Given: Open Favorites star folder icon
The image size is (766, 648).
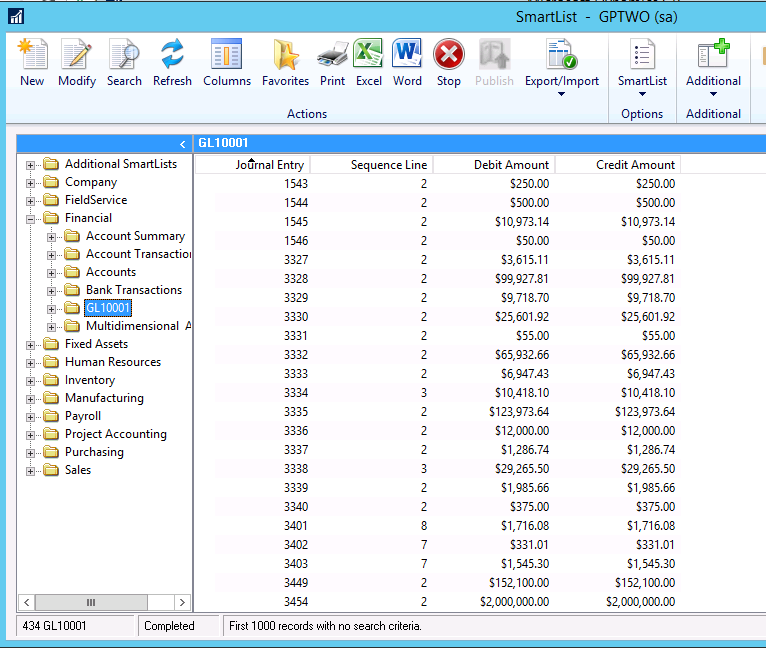Looking at the screenshot, I should (285, 54).
